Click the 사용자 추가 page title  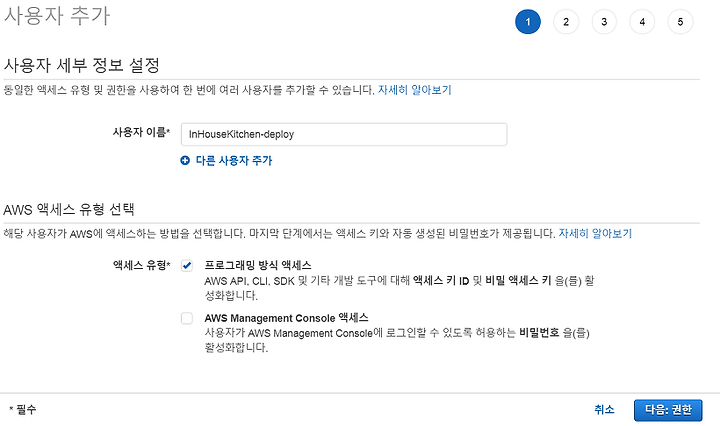57,16
